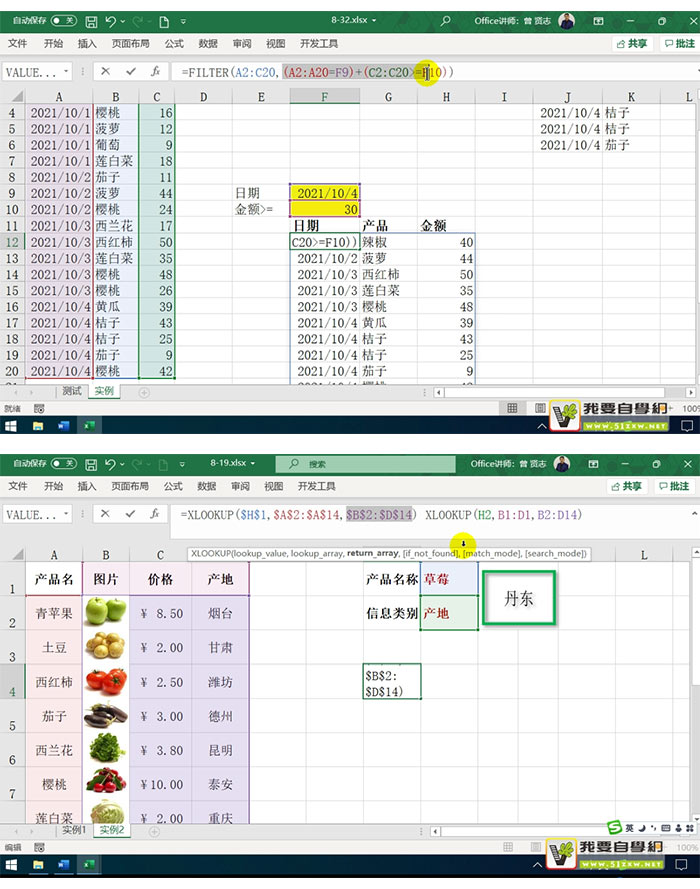Click Save icon in 8-32.xlsx title bar

[x=91, y=22]
